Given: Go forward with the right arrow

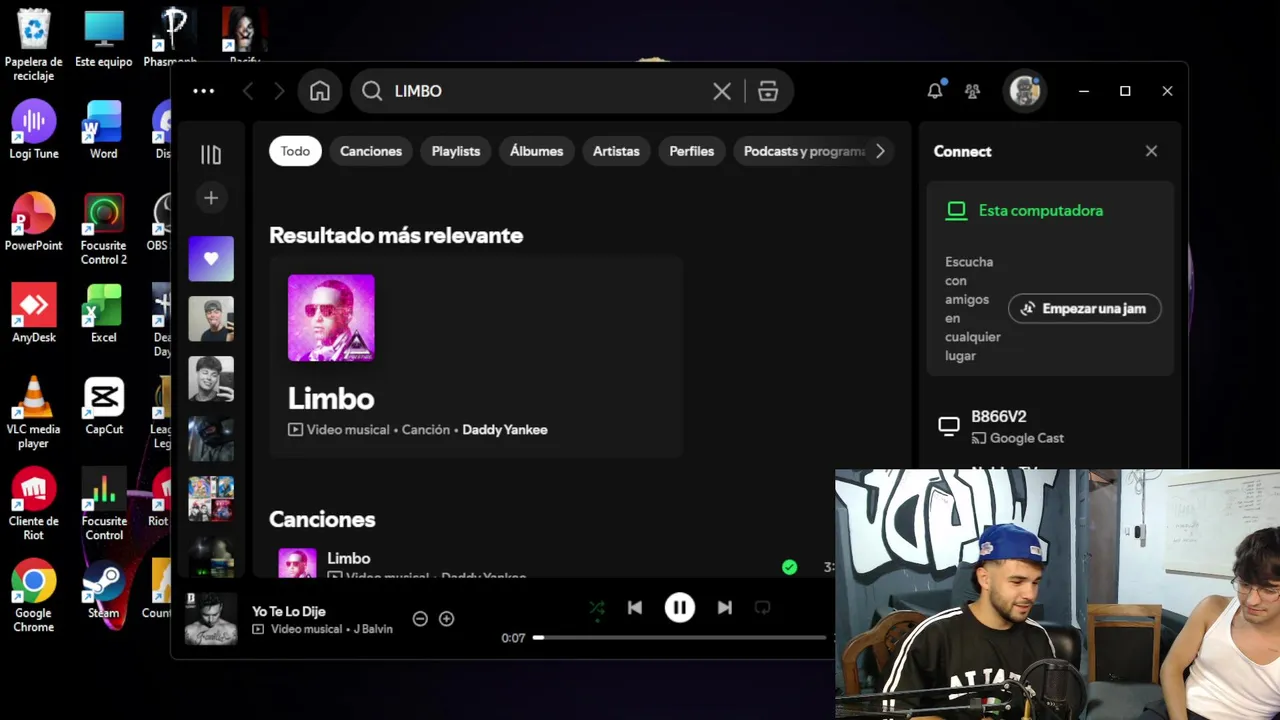Looking at the screenshot, I should click(x=279, y=91).
